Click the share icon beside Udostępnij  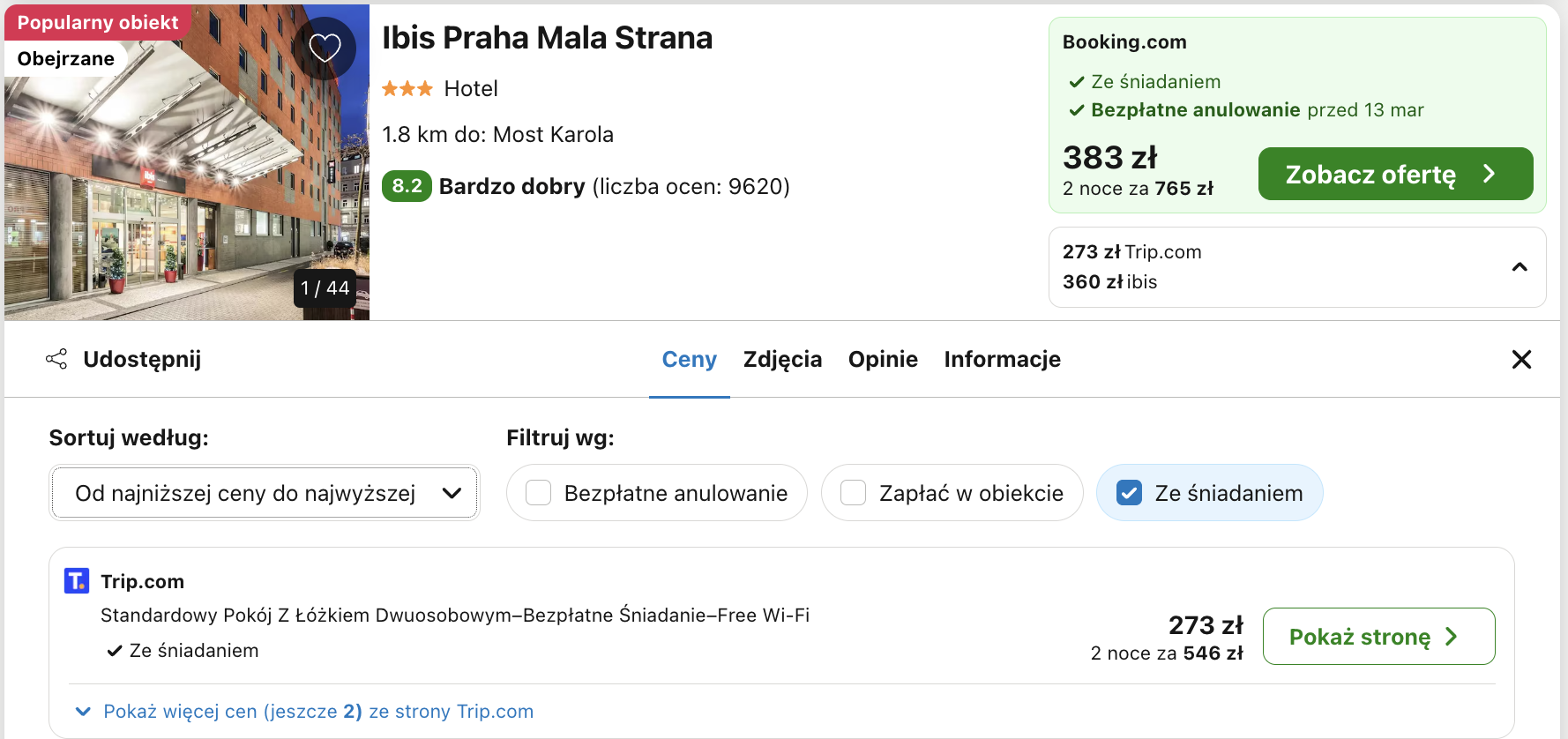56,359
